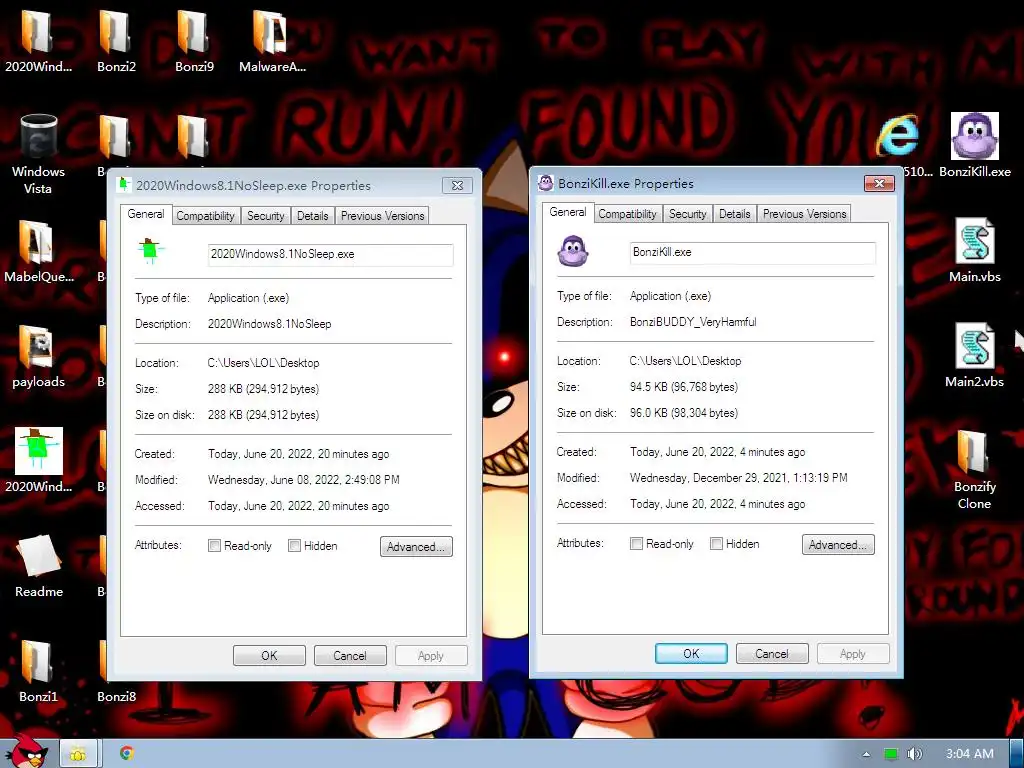Viewport: 1024px width, 768px height.
Task: Open the volume speaker tray icon
Action: (914, 754)
